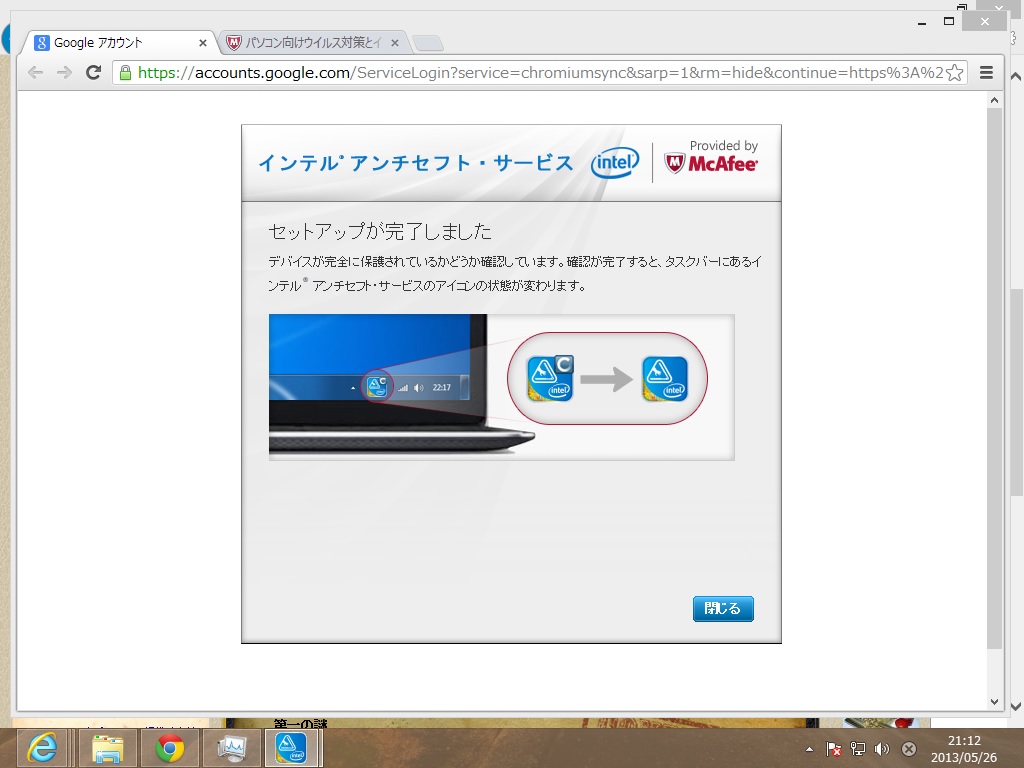1024x768 pixels.
Task: Close the Google アカウント tab
Action: point(202,43)
